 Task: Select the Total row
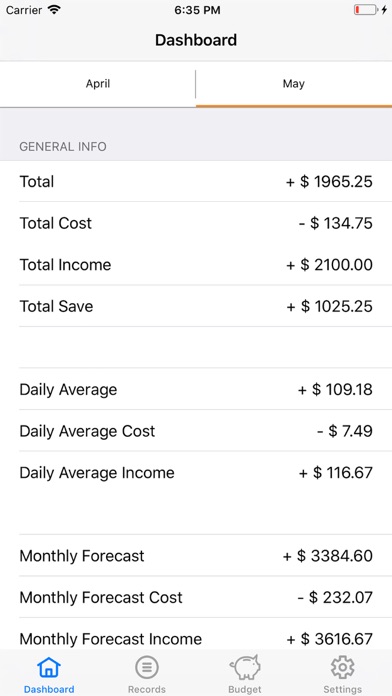196,182
